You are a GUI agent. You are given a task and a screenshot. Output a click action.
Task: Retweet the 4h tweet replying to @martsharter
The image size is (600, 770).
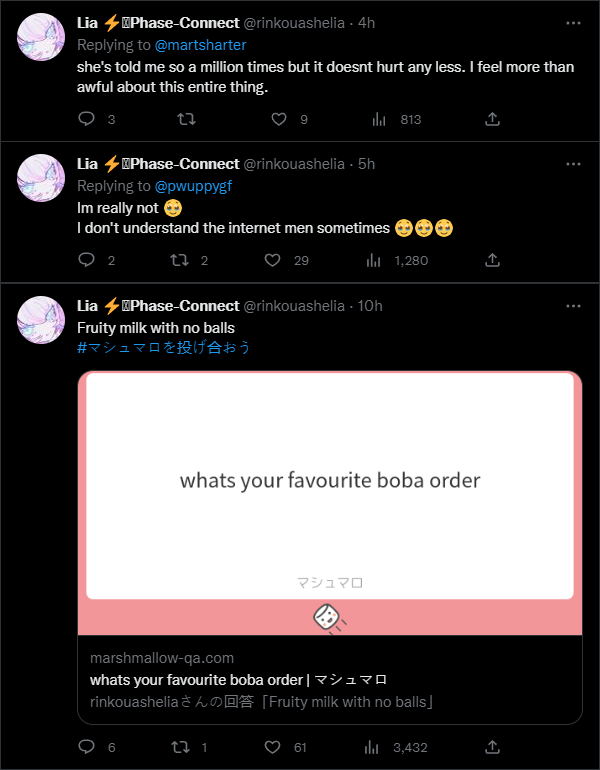[x=187, y=119]
